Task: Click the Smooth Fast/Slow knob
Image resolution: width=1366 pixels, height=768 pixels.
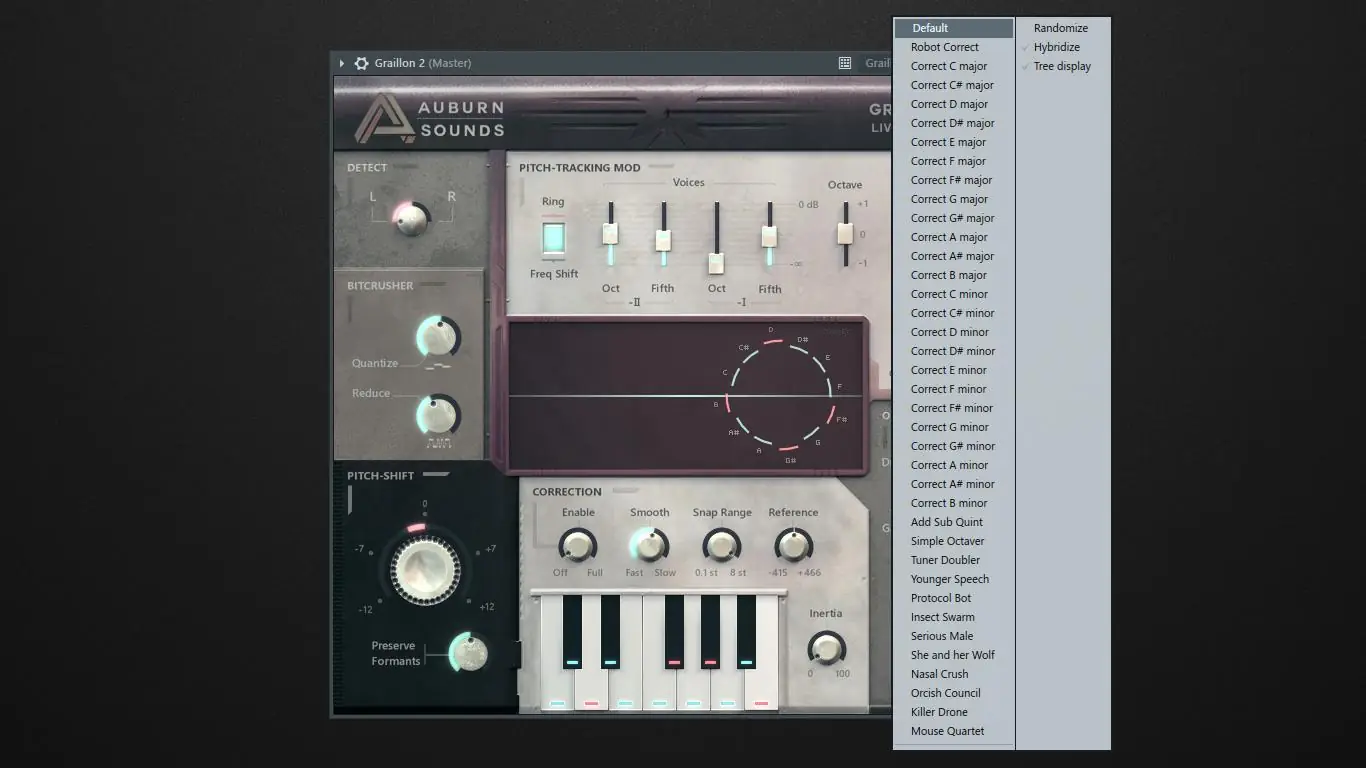Action: (649, 546)
